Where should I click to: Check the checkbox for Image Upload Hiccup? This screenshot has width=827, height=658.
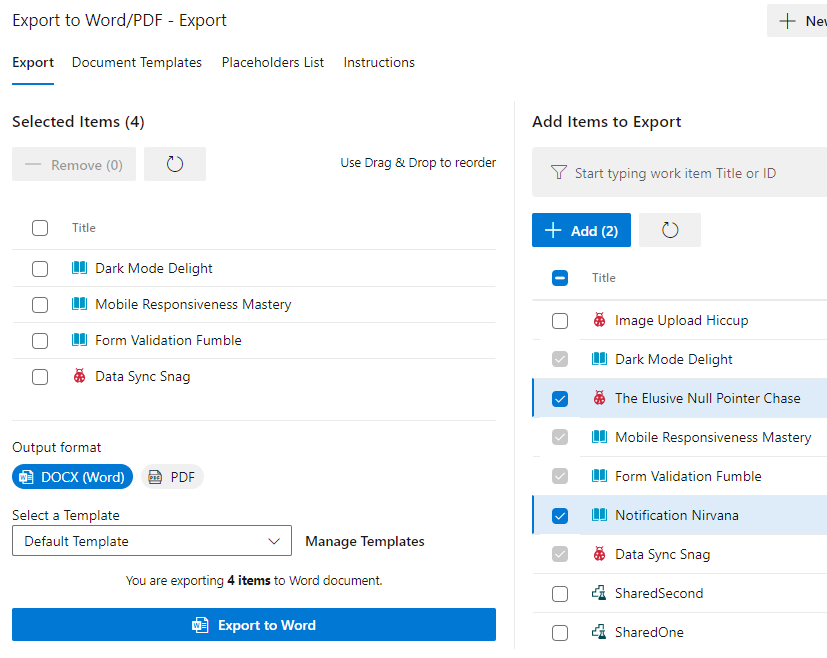point(559,320)
